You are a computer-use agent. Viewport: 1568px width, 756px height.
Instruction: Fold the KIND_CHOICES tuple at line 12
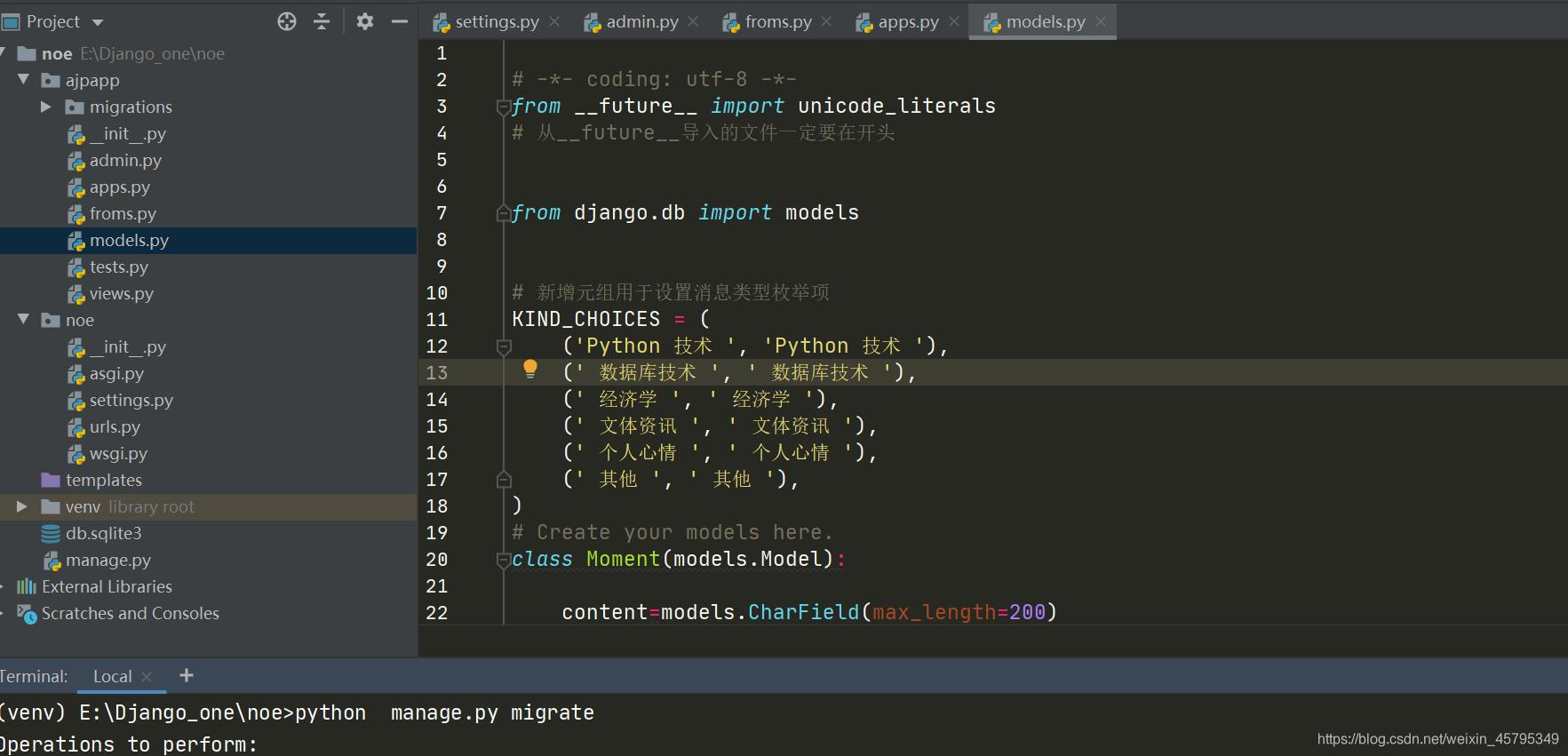point(503,346)
